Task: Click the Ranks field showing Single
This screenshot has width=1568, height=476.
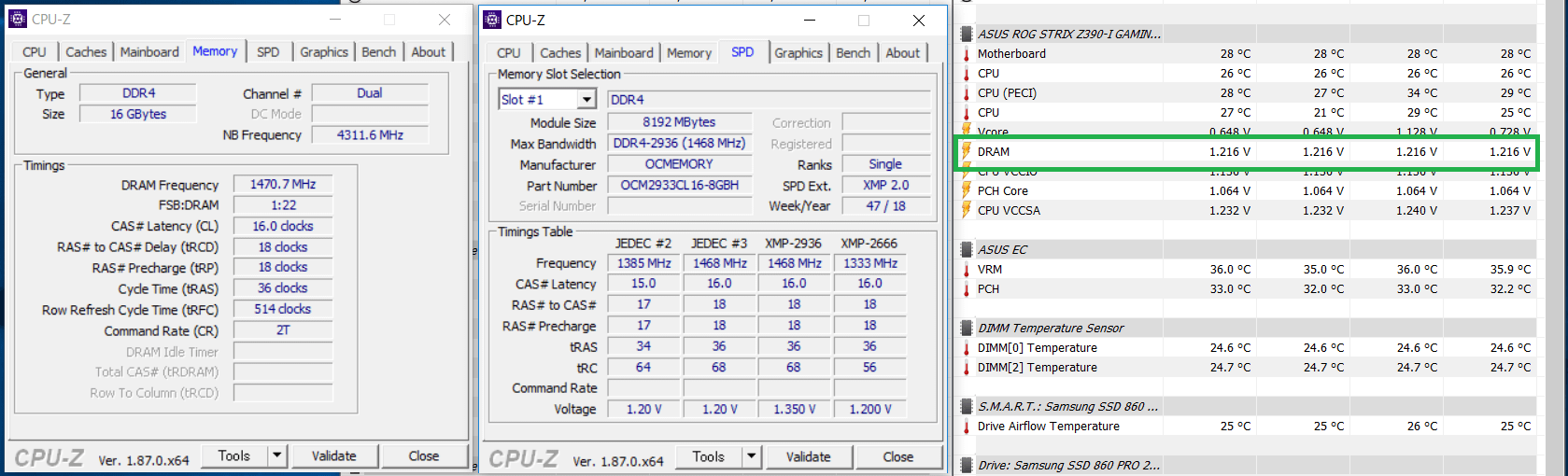Action: pos(886,164)
